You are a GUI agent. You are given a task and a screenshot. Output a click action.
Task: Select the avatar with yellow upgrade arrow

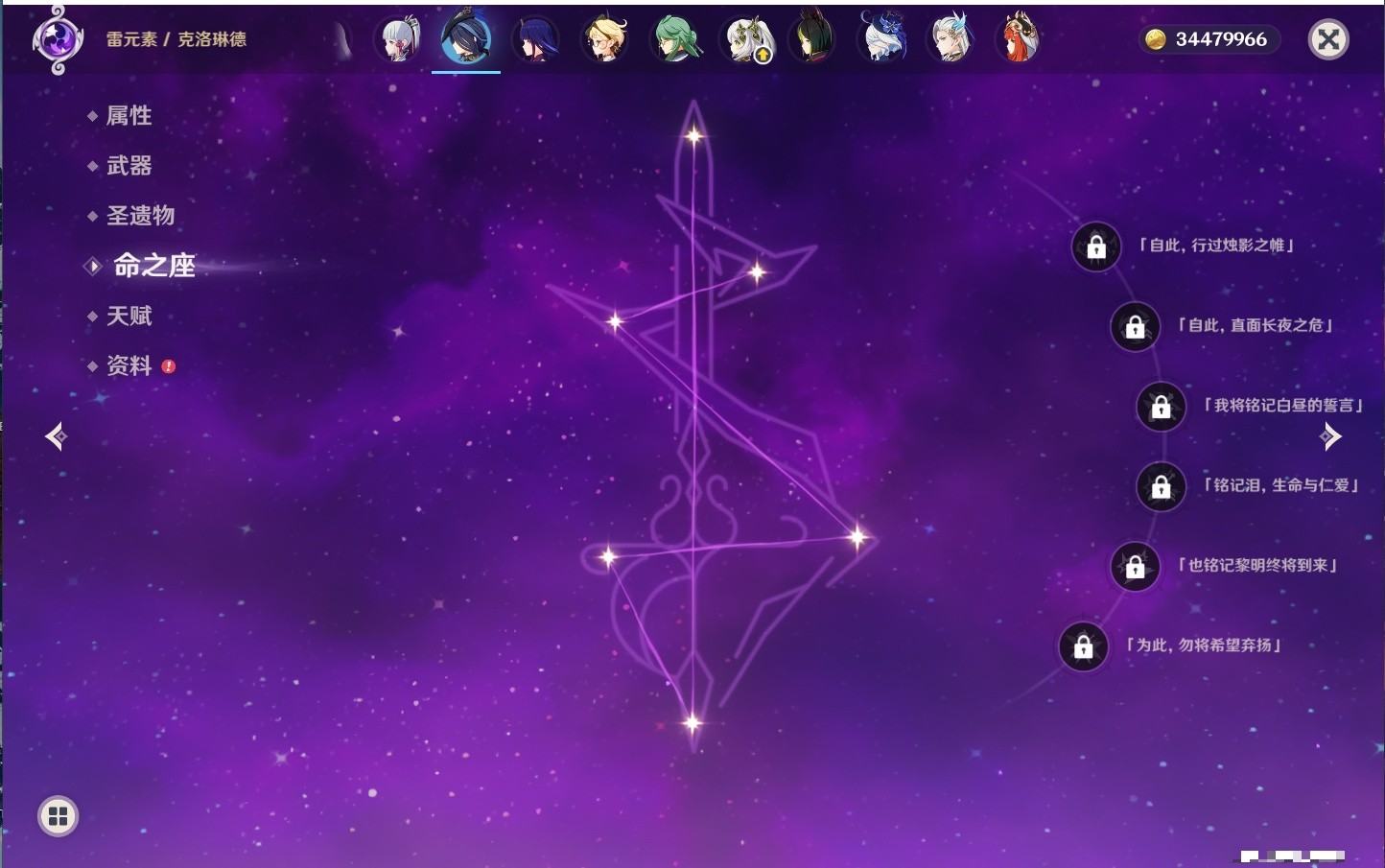coord(745,39)
